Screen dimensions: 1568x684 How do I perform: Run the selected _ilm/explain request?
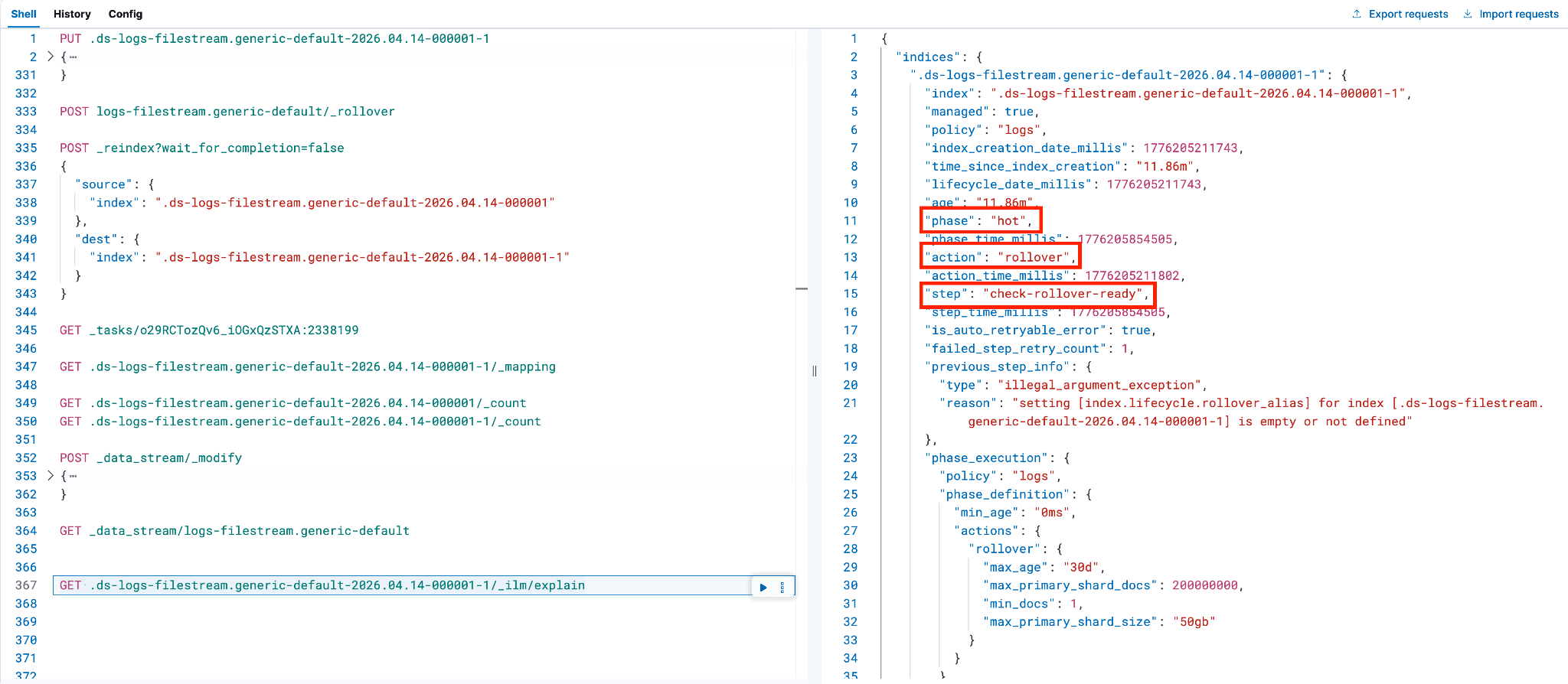tap(763, 588)
